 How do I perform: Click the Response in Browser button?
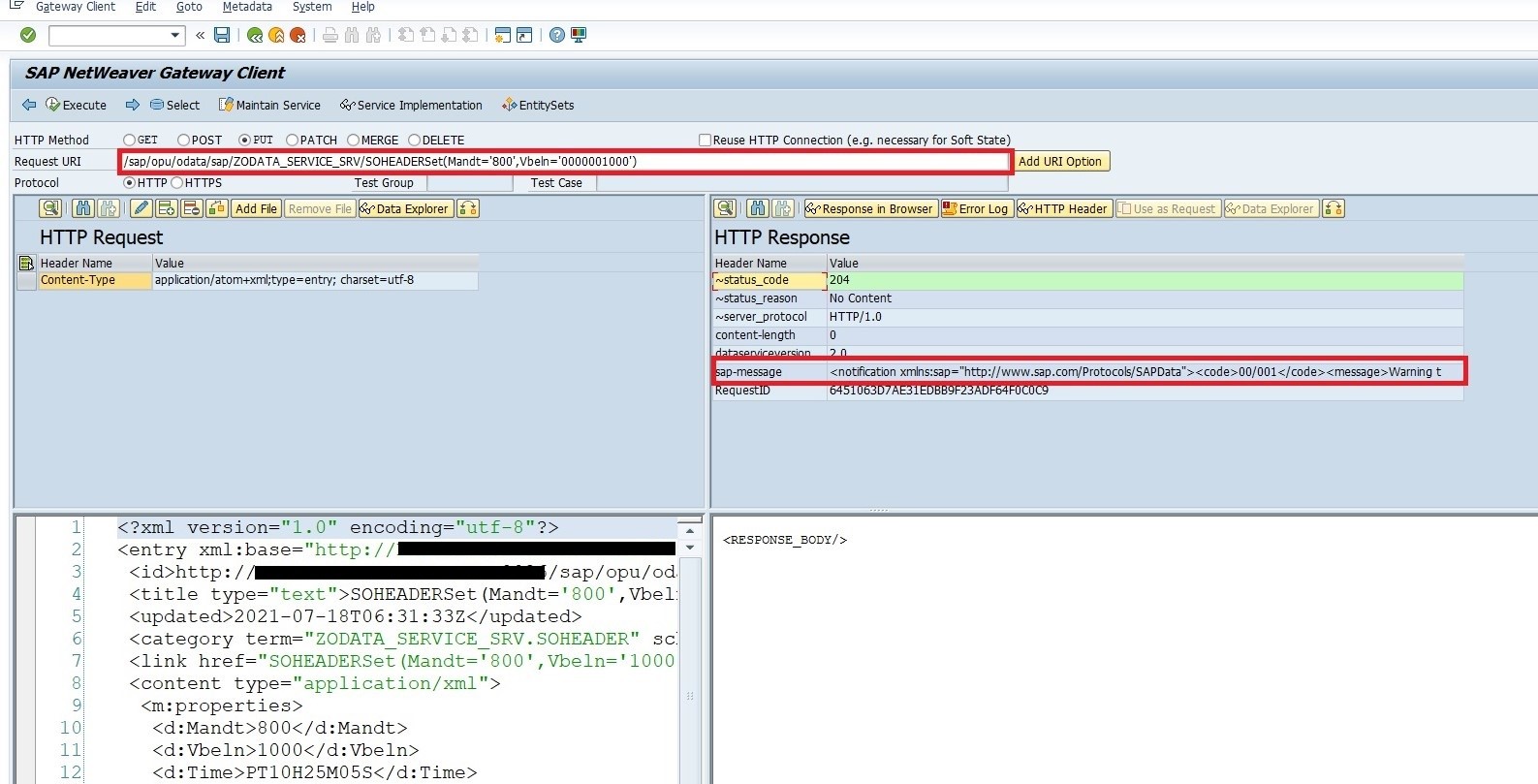coord(870,208)
